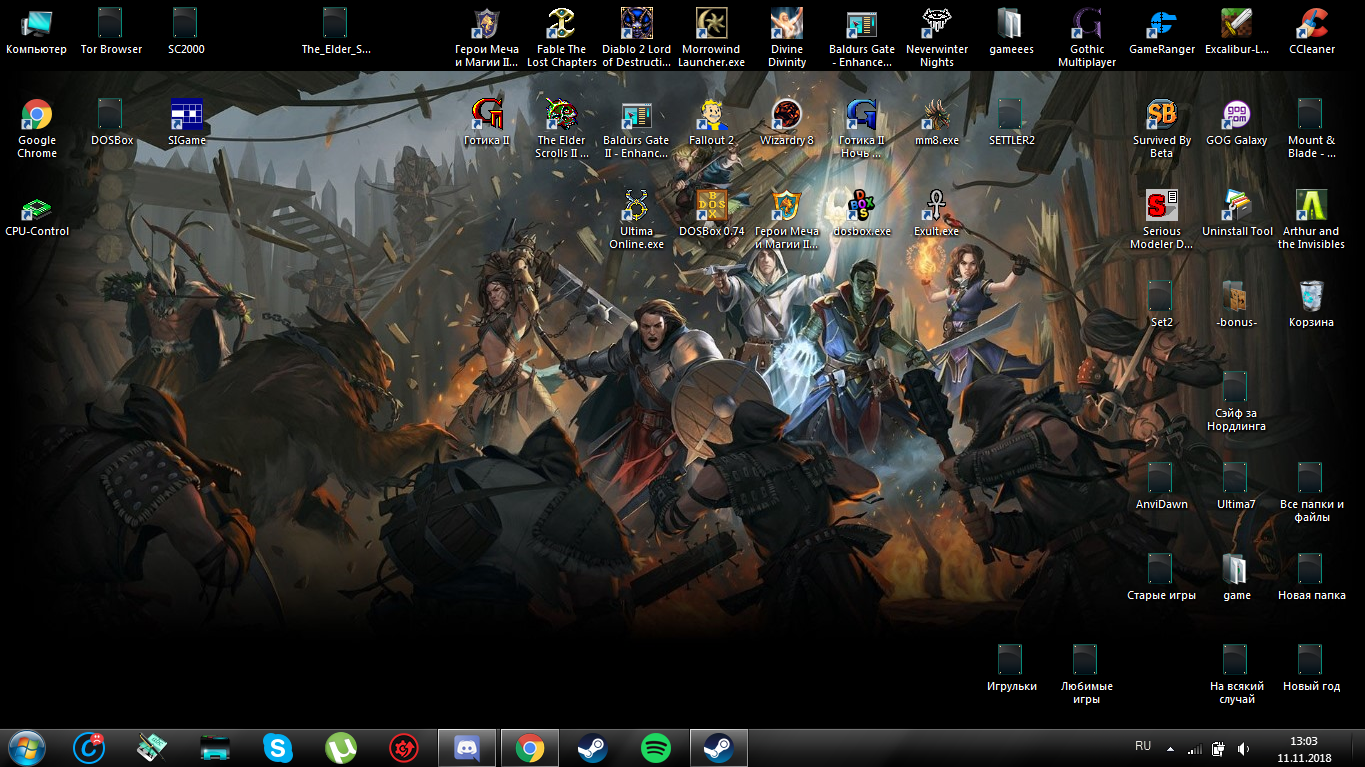Open the clock showing 13:03
The width and height of the screenshot is (1365, 767).
[1303, 748]
